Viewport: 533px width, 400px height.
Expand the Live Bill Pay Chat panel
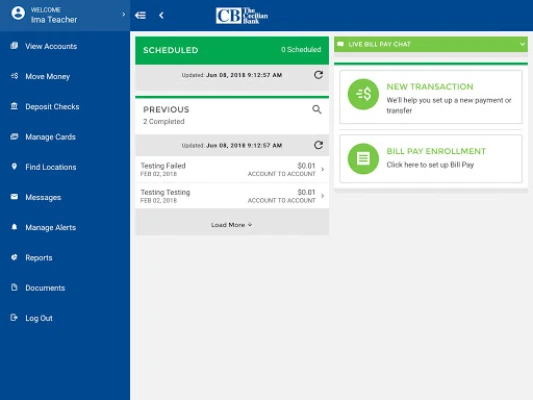[431, 44]
